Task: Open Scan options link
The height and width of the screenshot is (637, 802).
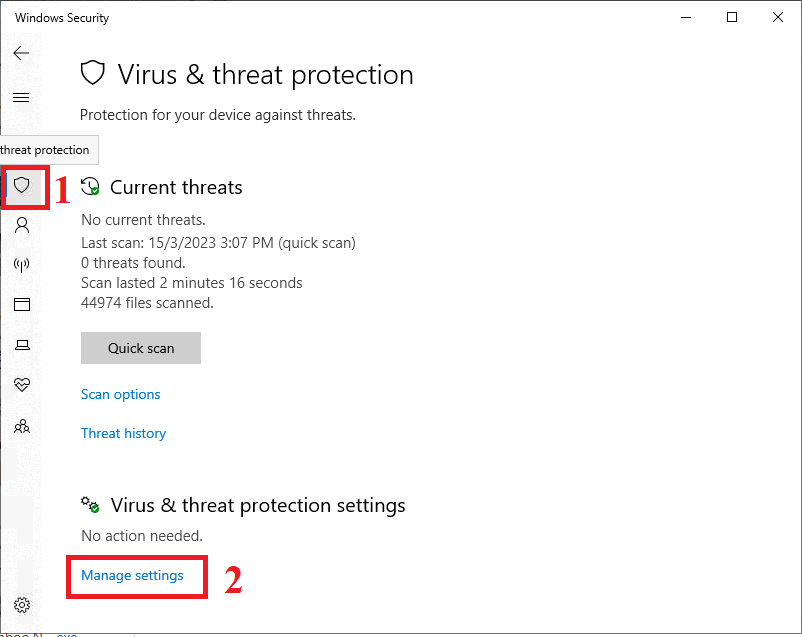Action: [121, 394]
